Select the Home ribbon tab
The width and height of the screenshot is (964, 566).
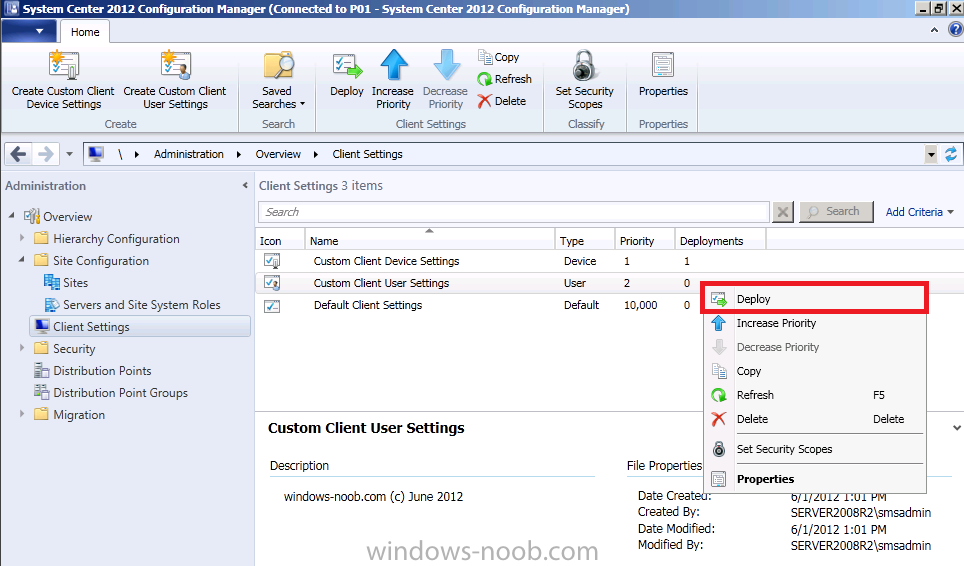point(85,32)
